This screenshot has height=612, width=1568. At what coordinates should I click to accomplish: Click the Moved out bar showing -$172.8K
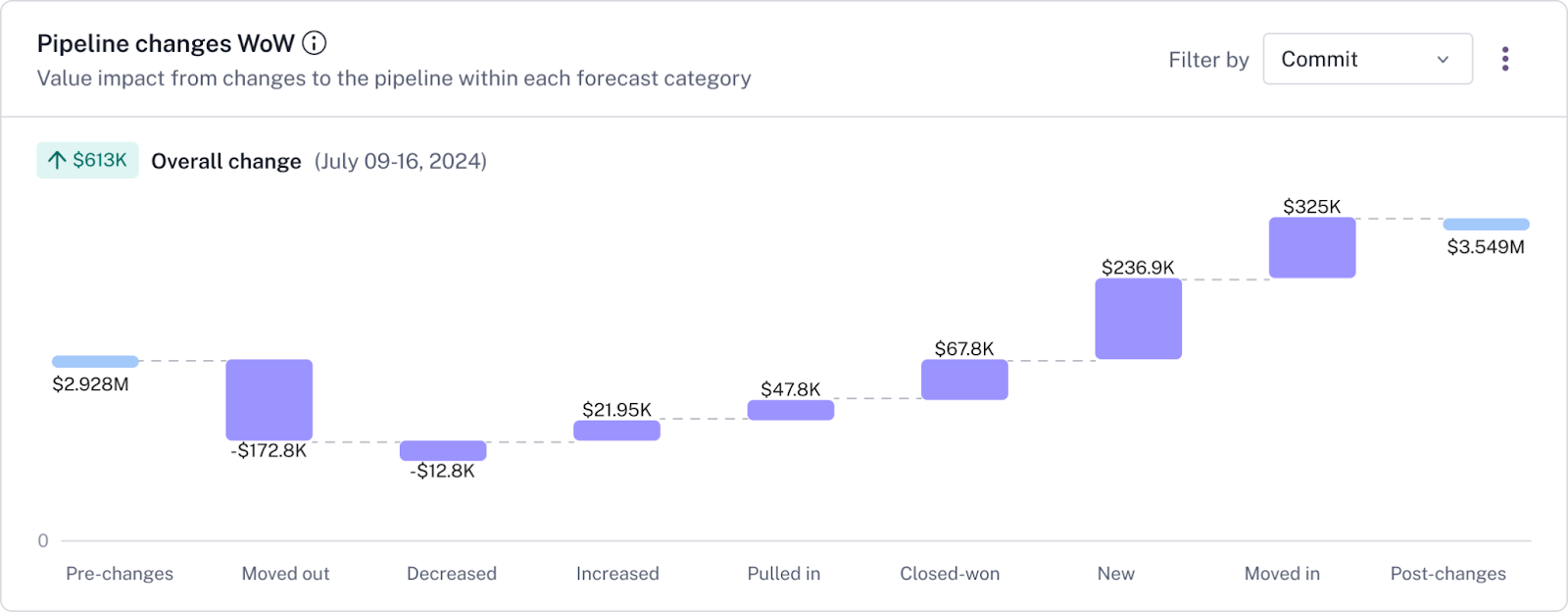[x=269, y=398]
